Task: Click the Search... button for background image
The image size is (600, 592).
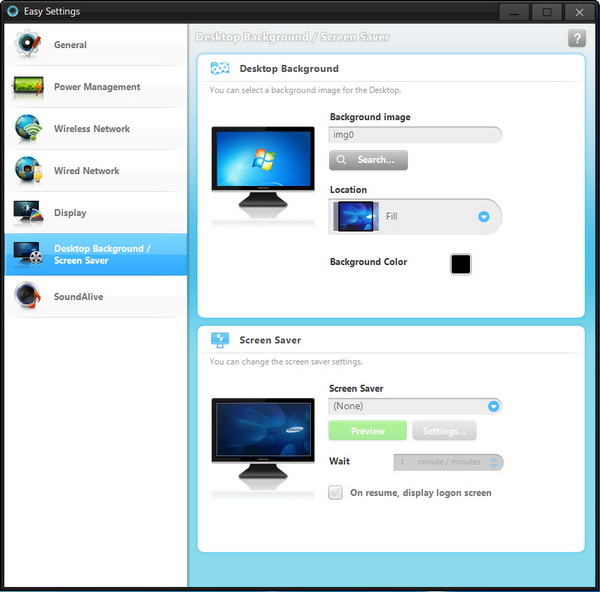Action: [x=368, y=160]
